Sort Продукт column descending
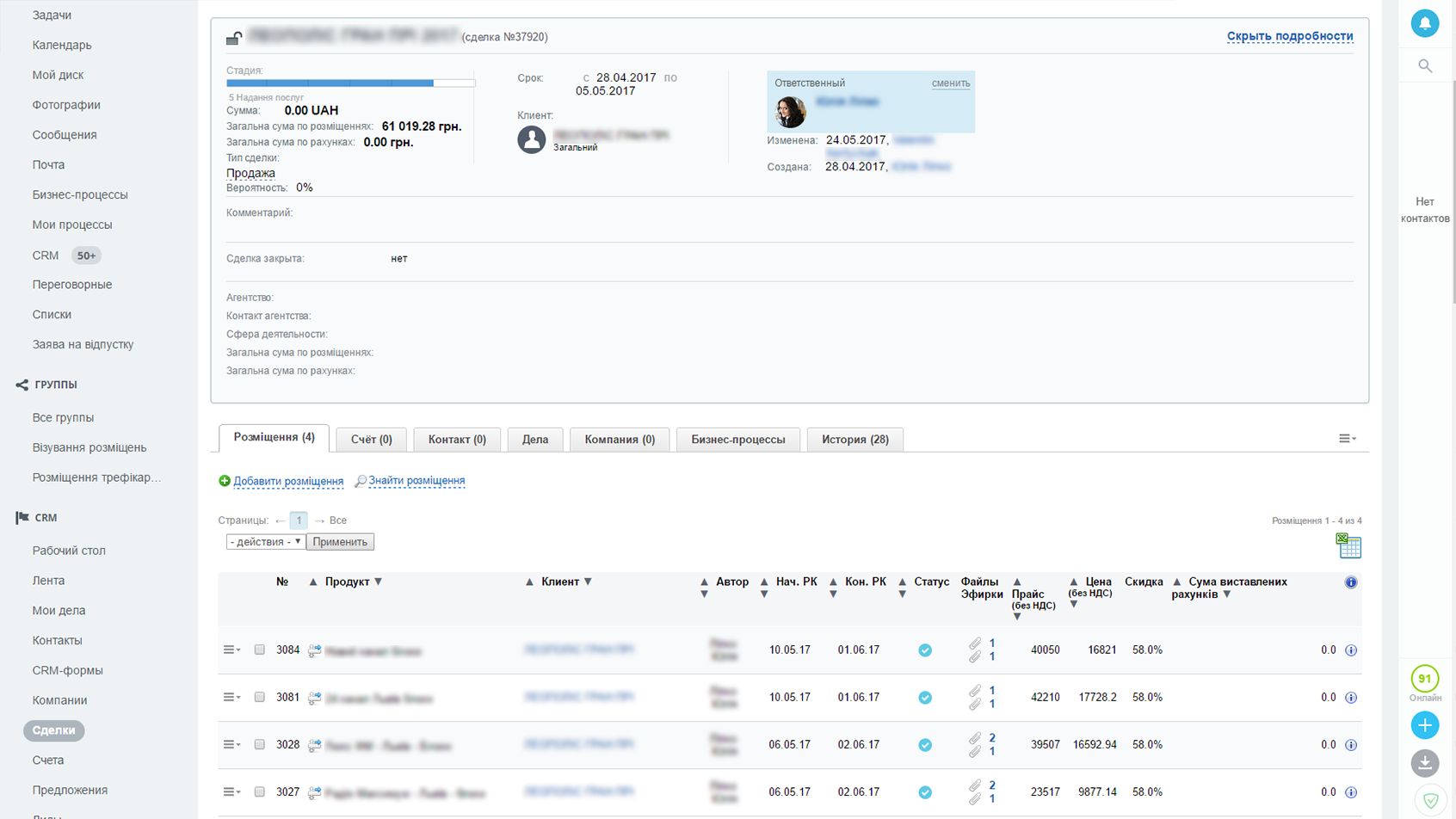The width and height of the screenshot is (1456, 819). point(378,582)
